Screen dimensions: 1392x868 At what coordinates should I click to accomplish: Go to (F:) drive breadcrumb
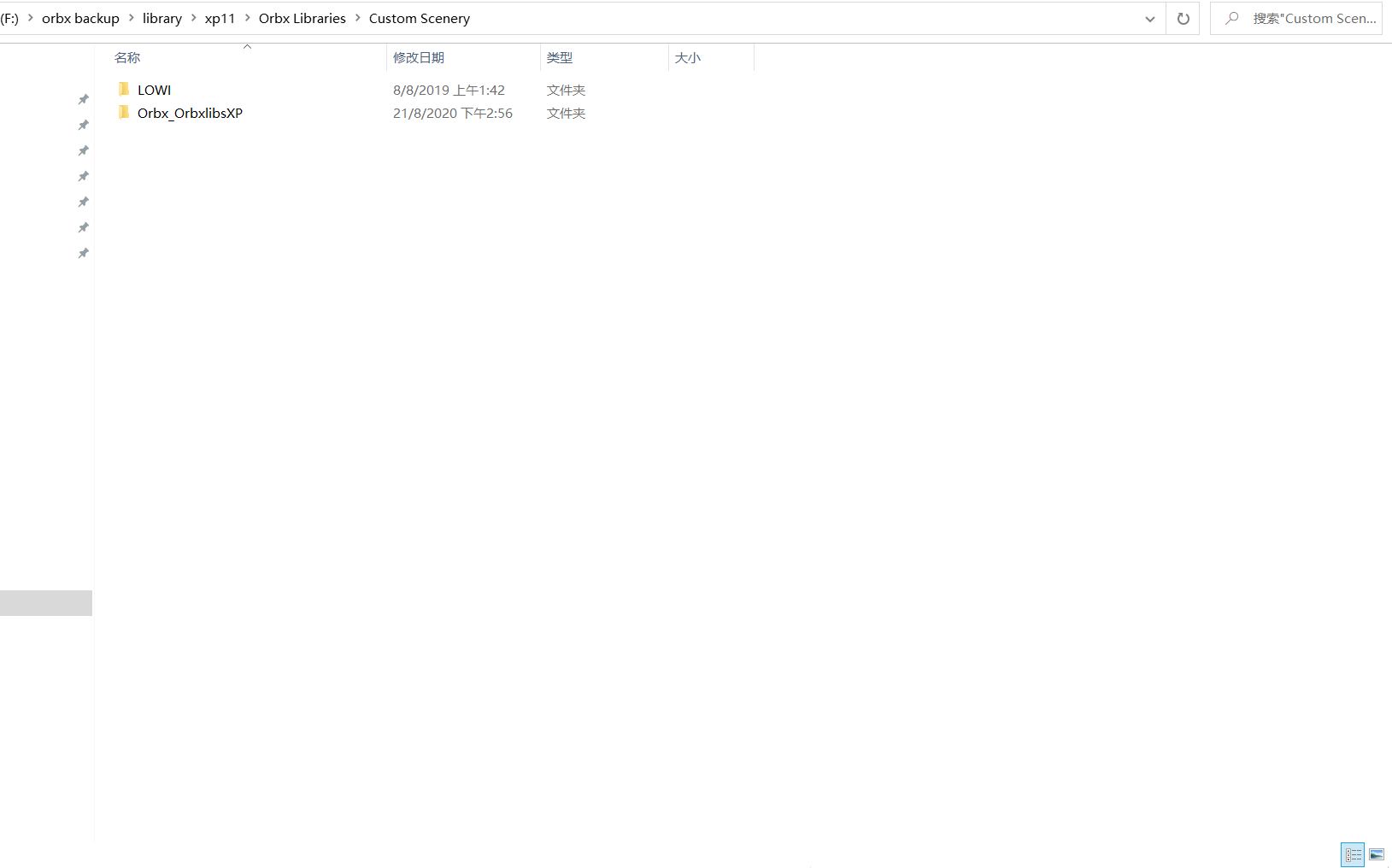coord(9,19)
